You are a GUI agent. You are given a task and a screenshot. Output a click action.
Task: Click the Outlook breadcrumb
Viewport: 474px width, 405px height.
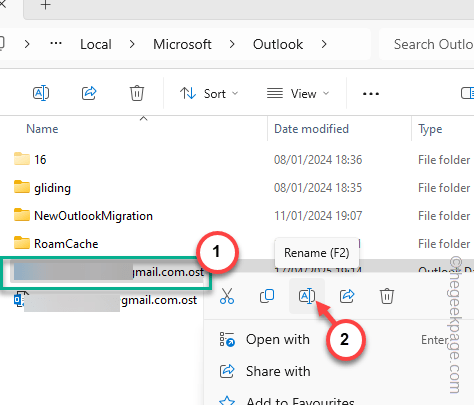tap(278, 44)
